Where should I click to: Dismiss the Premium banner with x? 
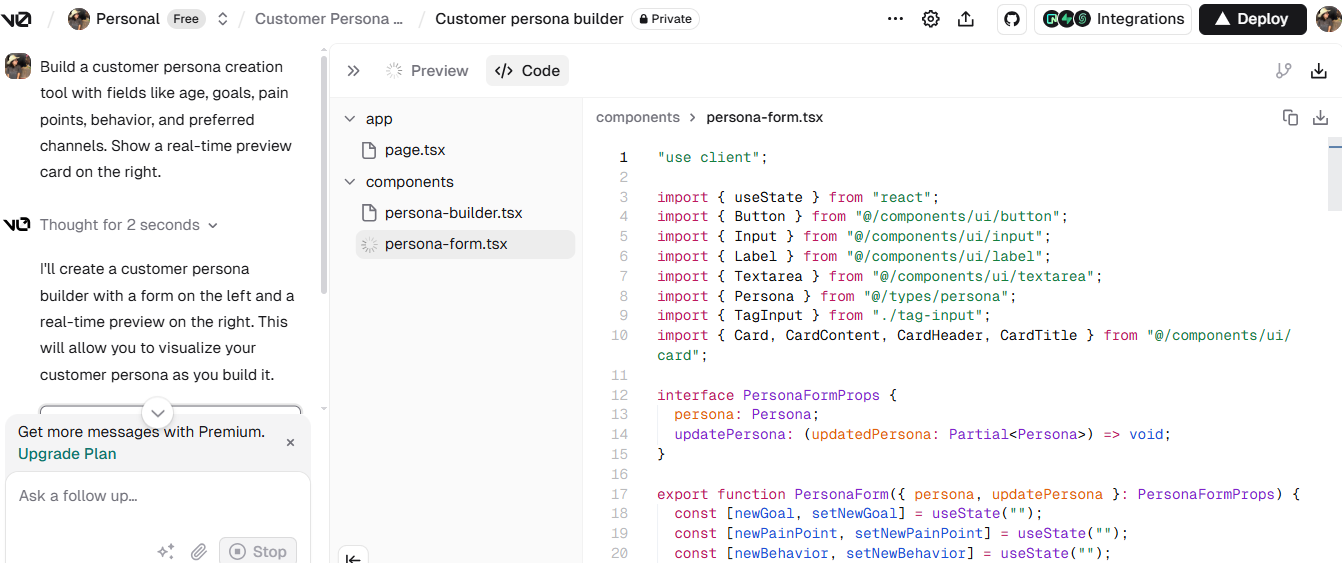pos(291,442)
